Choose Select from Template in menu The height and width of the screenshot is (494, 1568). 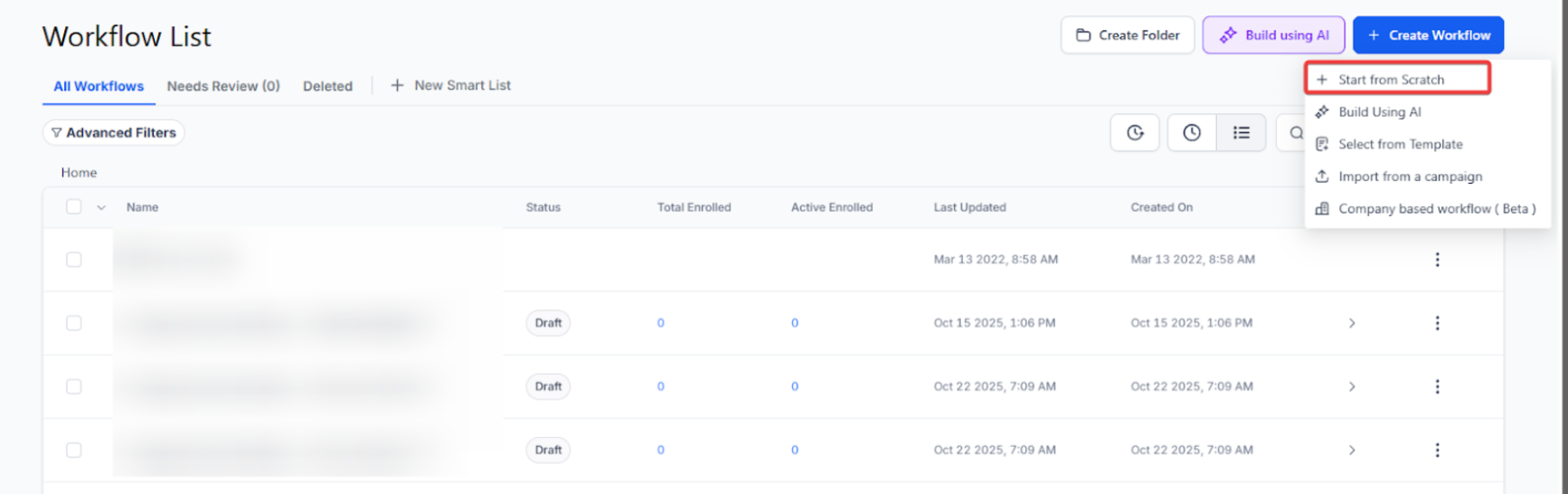click(x=1400, y=144)
